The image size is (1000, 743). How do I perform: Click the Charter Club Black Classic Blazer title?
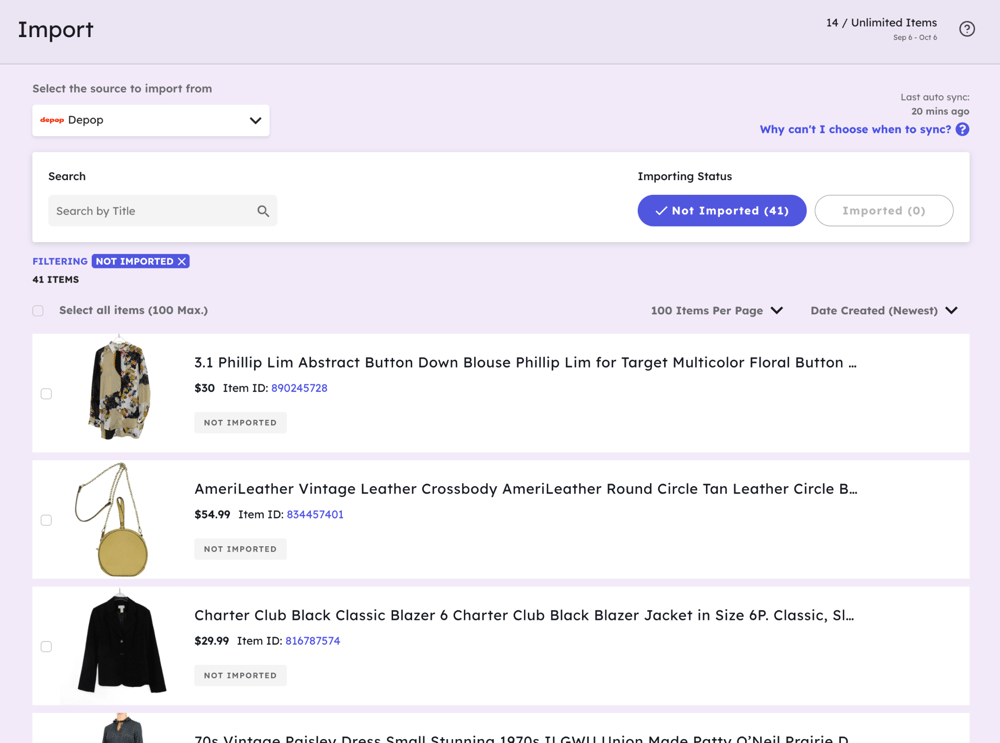[524, 615]
